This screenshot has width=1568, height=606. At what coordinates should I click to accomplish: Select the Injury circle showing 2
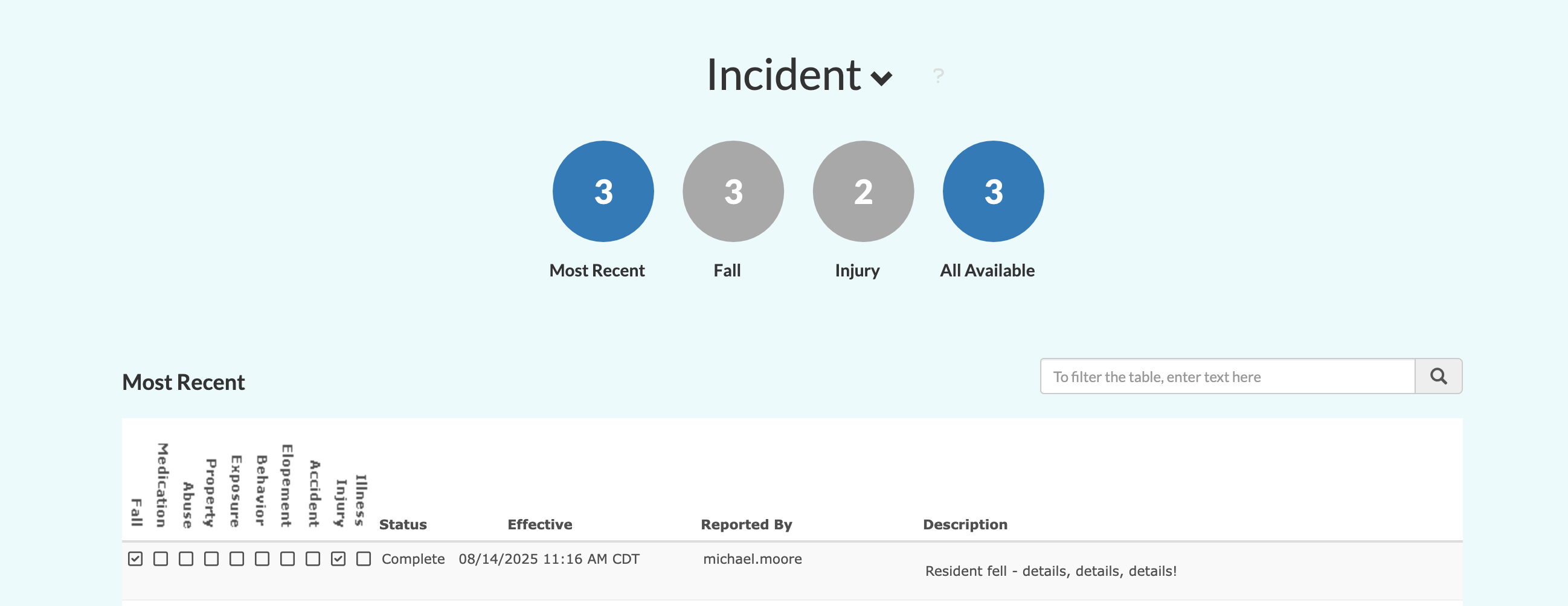(863, 191)
